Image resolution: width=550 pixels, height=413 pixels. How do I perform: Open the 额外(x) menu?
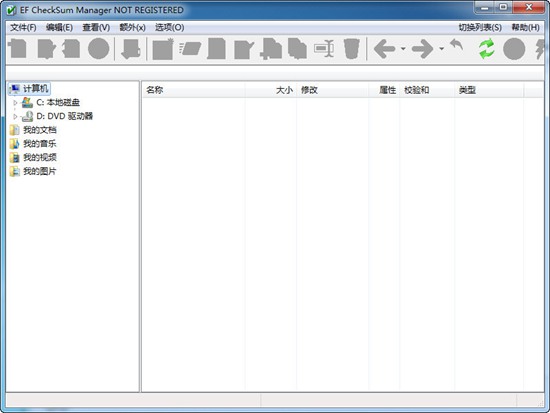(133, 27)
